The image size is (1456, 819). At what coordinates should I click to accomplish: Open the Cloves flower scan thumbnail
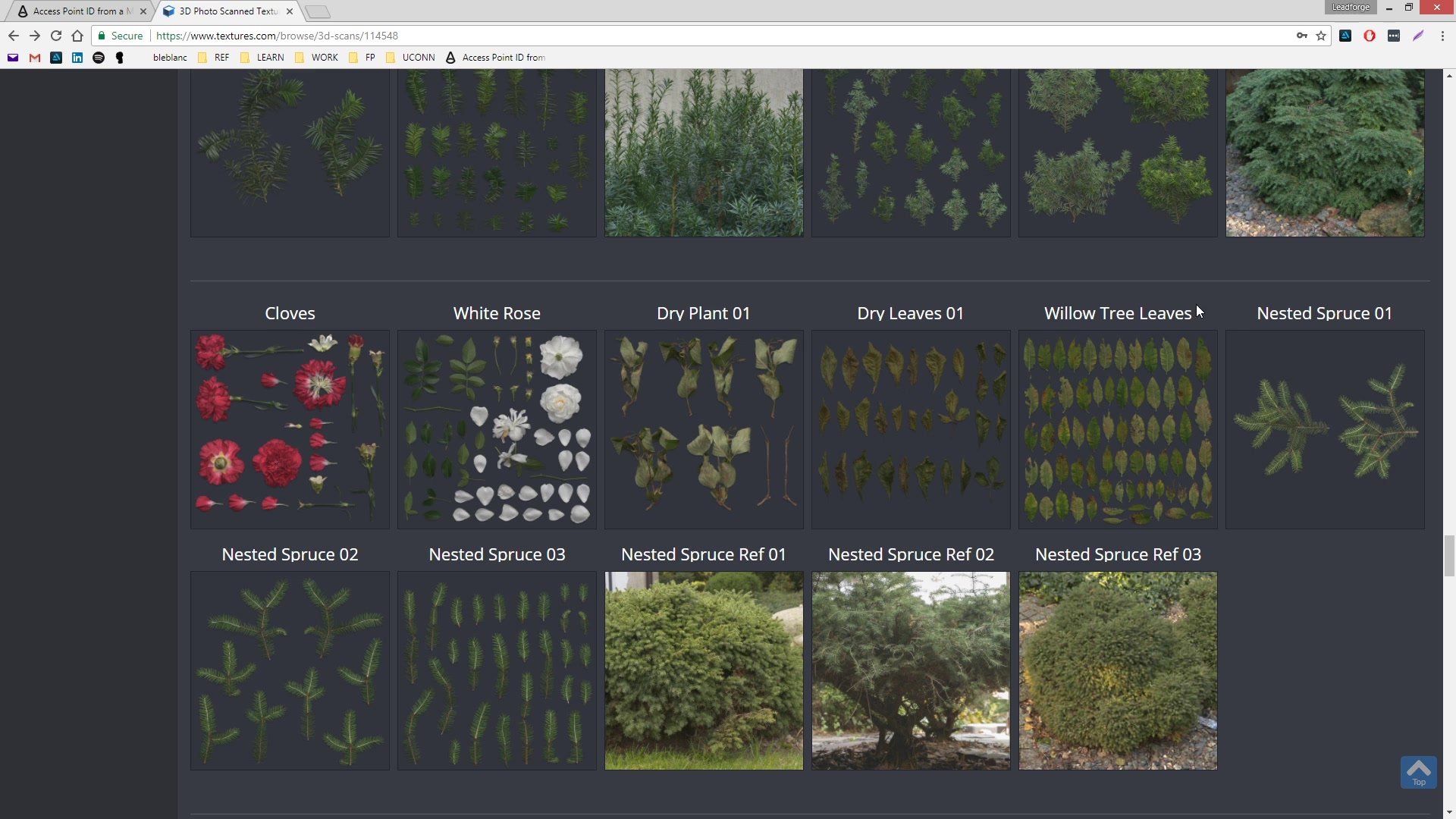click(x=290, y=429)
